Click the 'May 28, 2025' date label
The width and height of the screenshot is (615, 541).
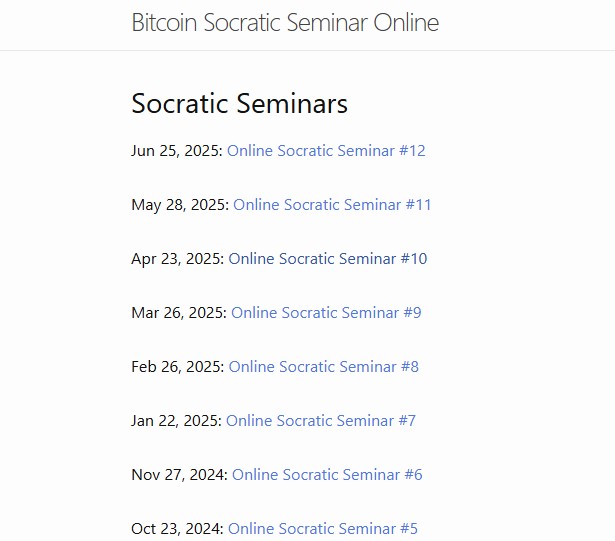[x=179, y=205]
